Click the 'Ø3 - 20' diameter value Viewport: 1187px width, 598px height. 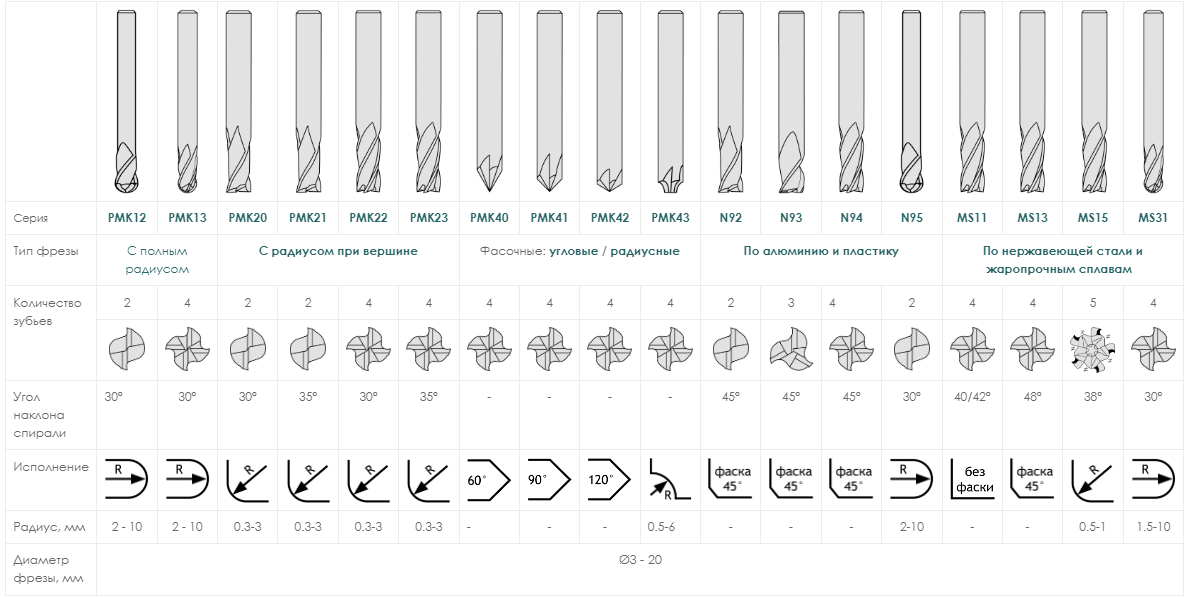640,560
